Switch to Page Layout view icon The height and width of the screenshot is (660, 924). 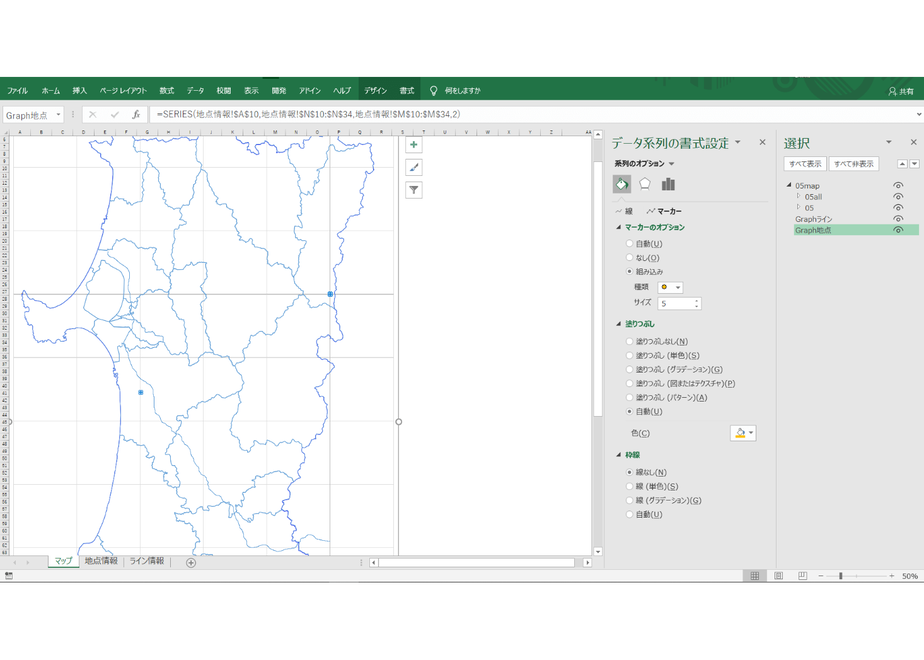[778, 576]
